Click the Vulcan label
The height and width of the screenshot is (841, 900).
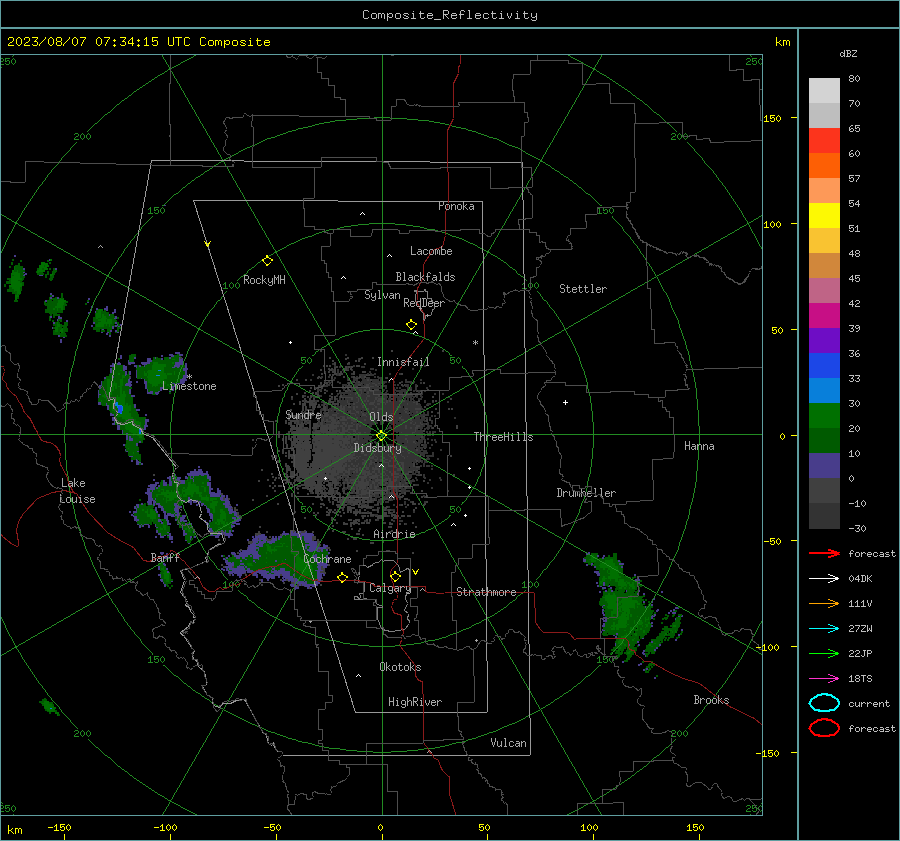(508, 743)
